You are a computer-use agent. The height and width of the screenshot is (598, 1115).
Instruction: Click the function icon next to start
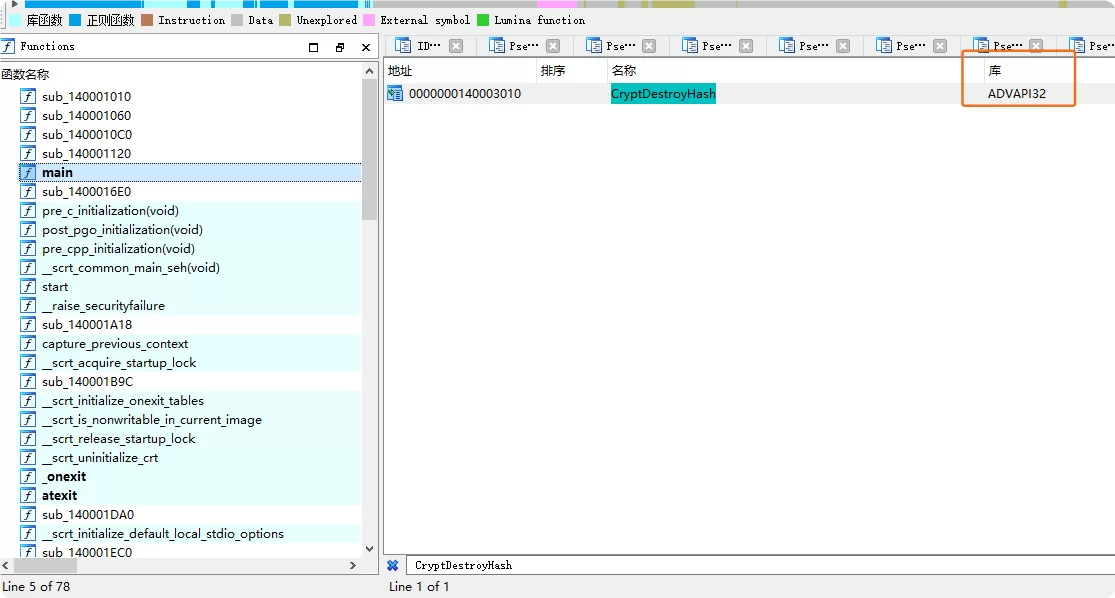(x=28, y=287)
